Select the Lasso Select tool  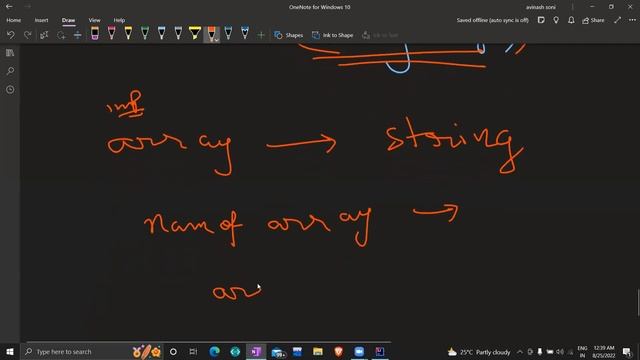61,35
